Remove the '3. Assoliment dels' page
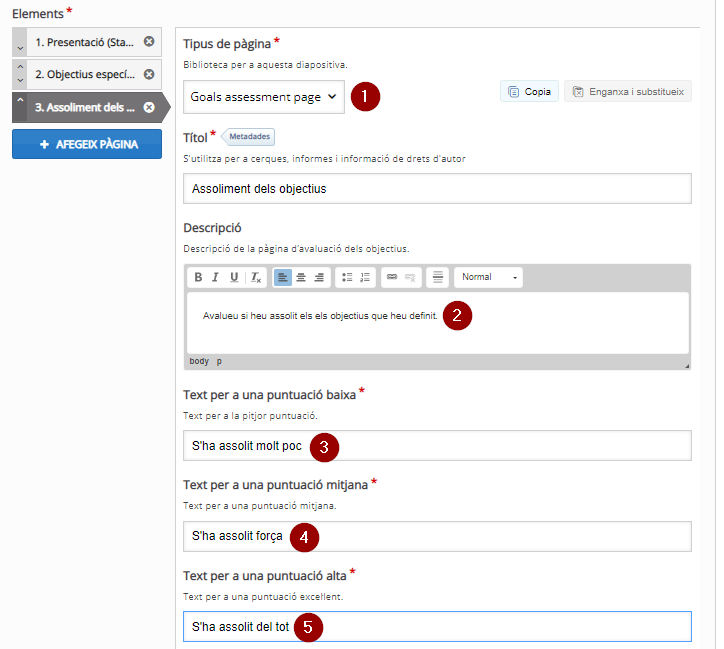Image resolution: width=724 pixels, height=649 pixels. coord(149,108)
